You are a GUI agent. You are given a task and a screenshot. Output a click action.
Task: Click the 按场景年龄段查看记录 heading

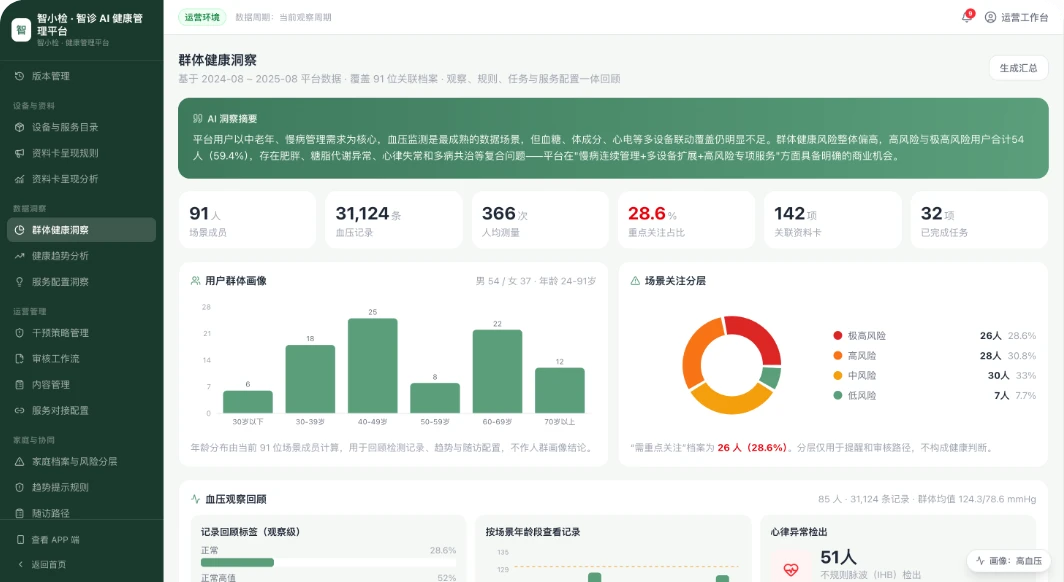[x=533, y=532]
